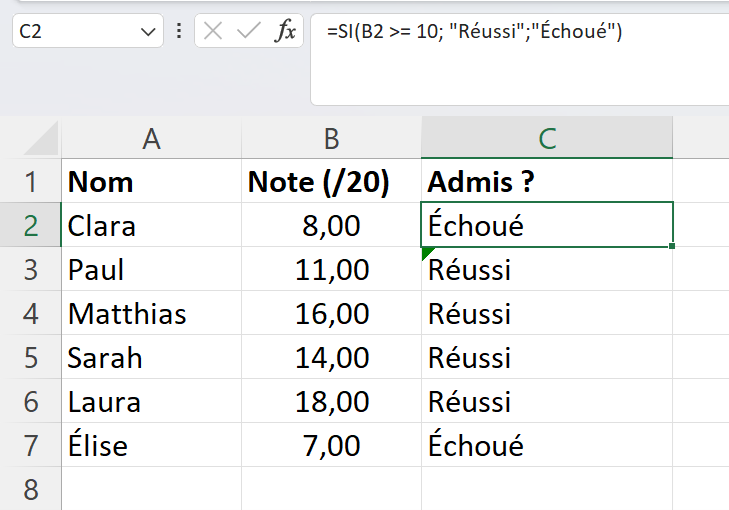The image size is (729, 510).
Task: Select the cell containing Laura
Action: coord(152,401)
